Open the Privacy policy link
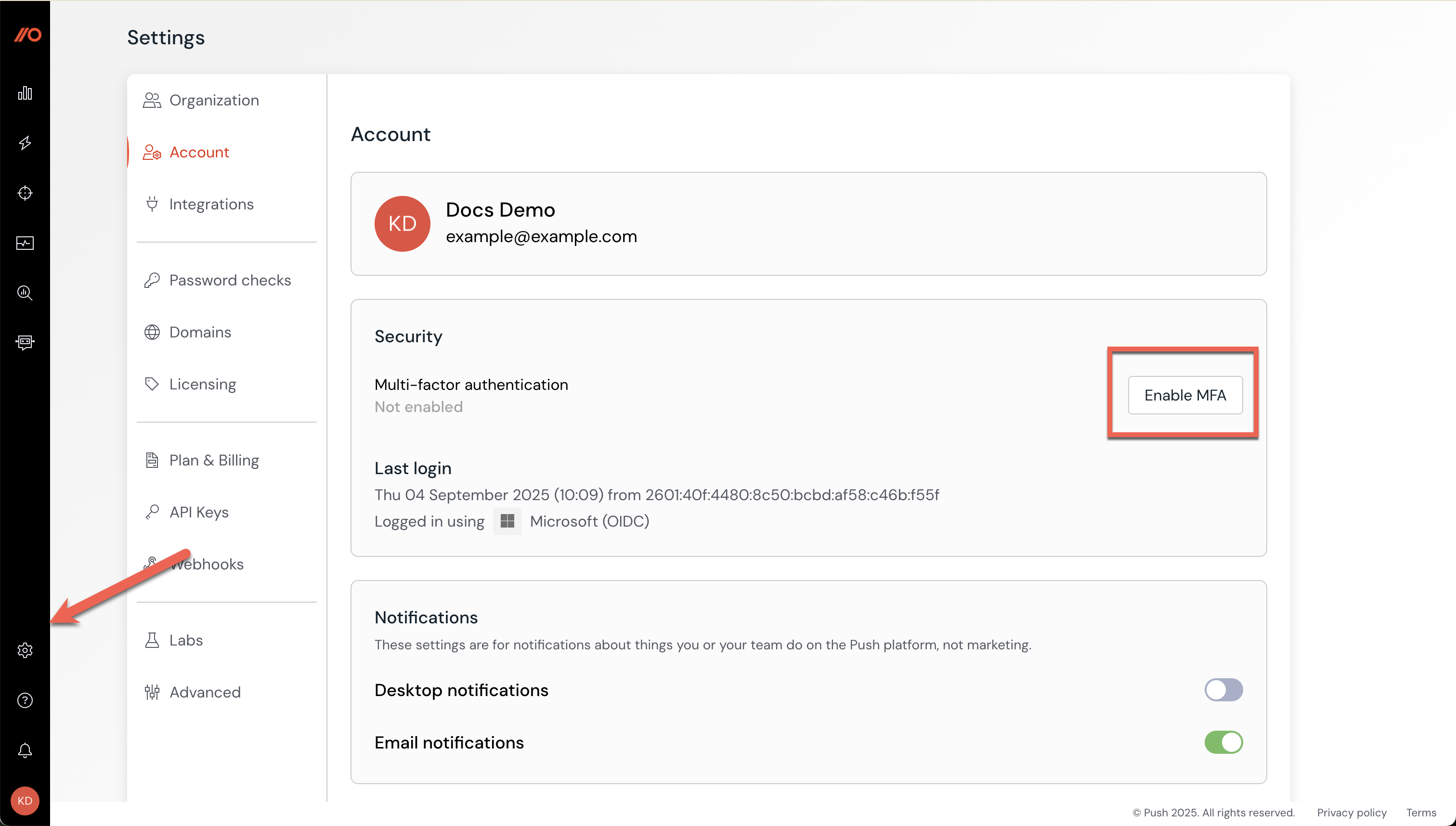 coord(1351,813)
